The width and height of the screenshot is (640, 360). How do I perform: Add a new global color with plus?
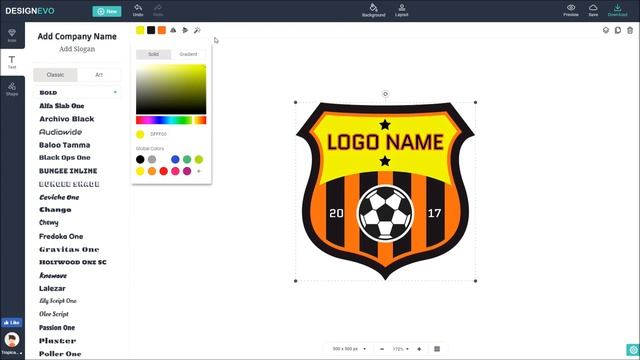pyautogui.click(x=199, y=171)
